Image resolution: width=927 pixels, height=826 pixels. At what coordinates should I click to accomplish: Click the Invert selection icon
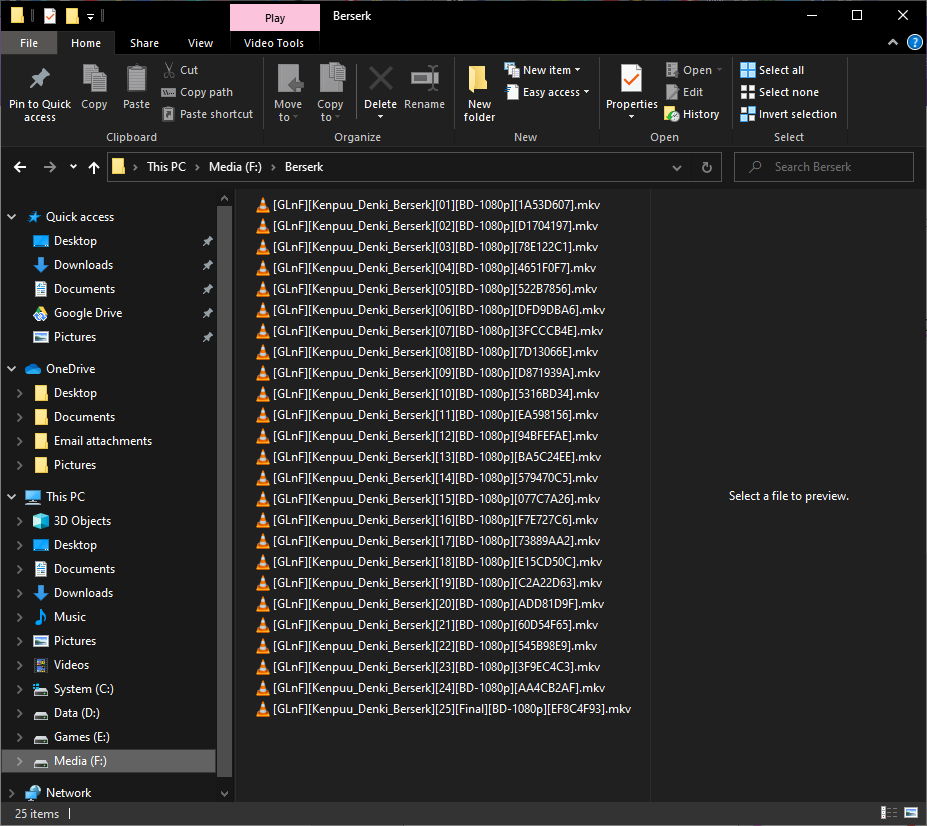tap(747, 114)
